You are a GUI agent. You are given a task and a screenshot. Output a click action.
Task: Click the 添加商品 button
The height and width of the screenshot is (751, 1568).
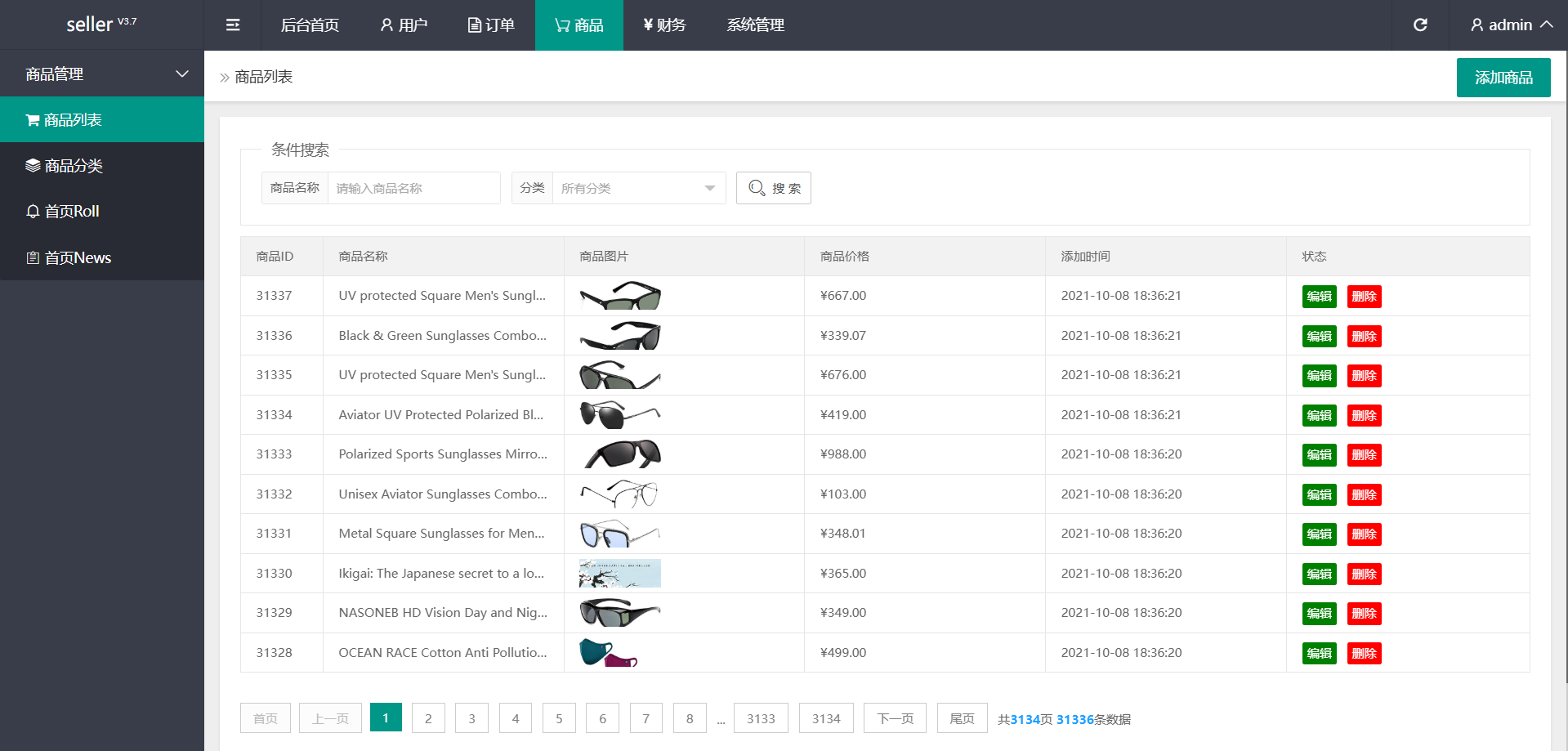[x=1503, y=78]
